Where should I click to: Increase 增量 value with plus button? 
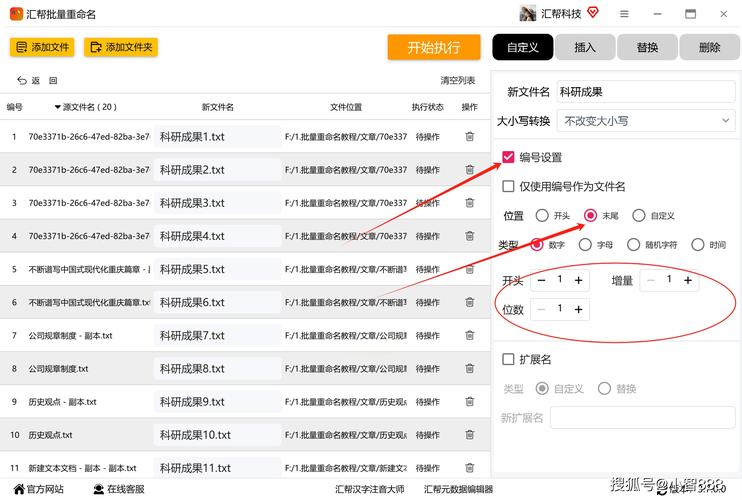[688, 281]
